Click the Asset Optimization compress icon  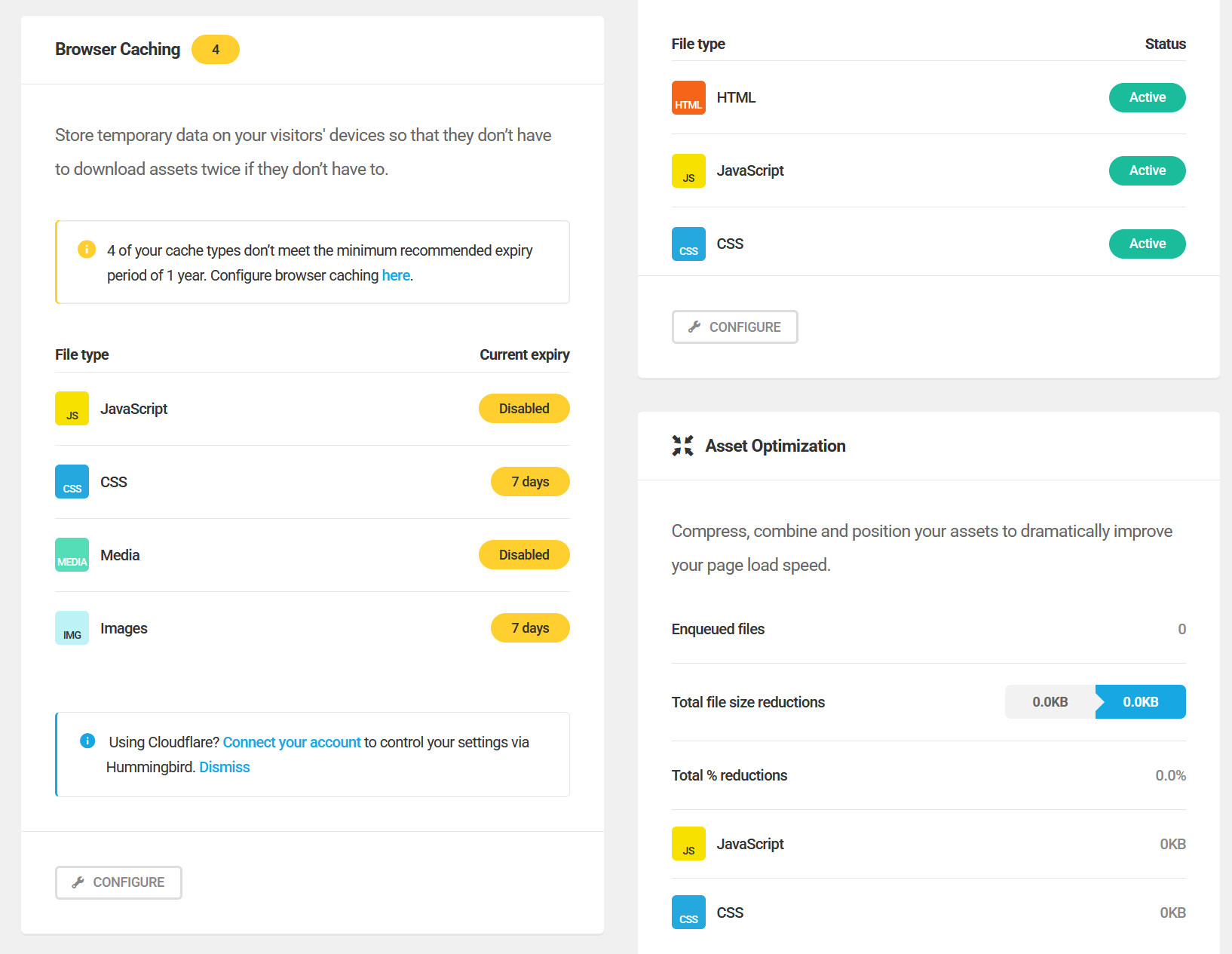click(682, 446)
